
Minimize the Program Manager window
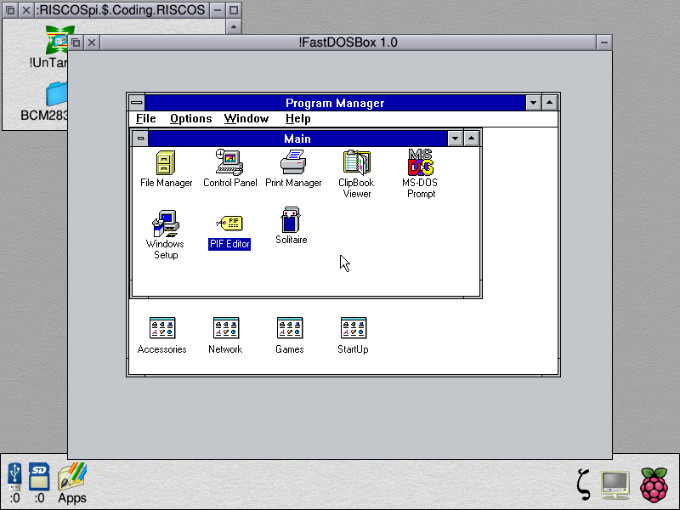click(x=533, y=103)
